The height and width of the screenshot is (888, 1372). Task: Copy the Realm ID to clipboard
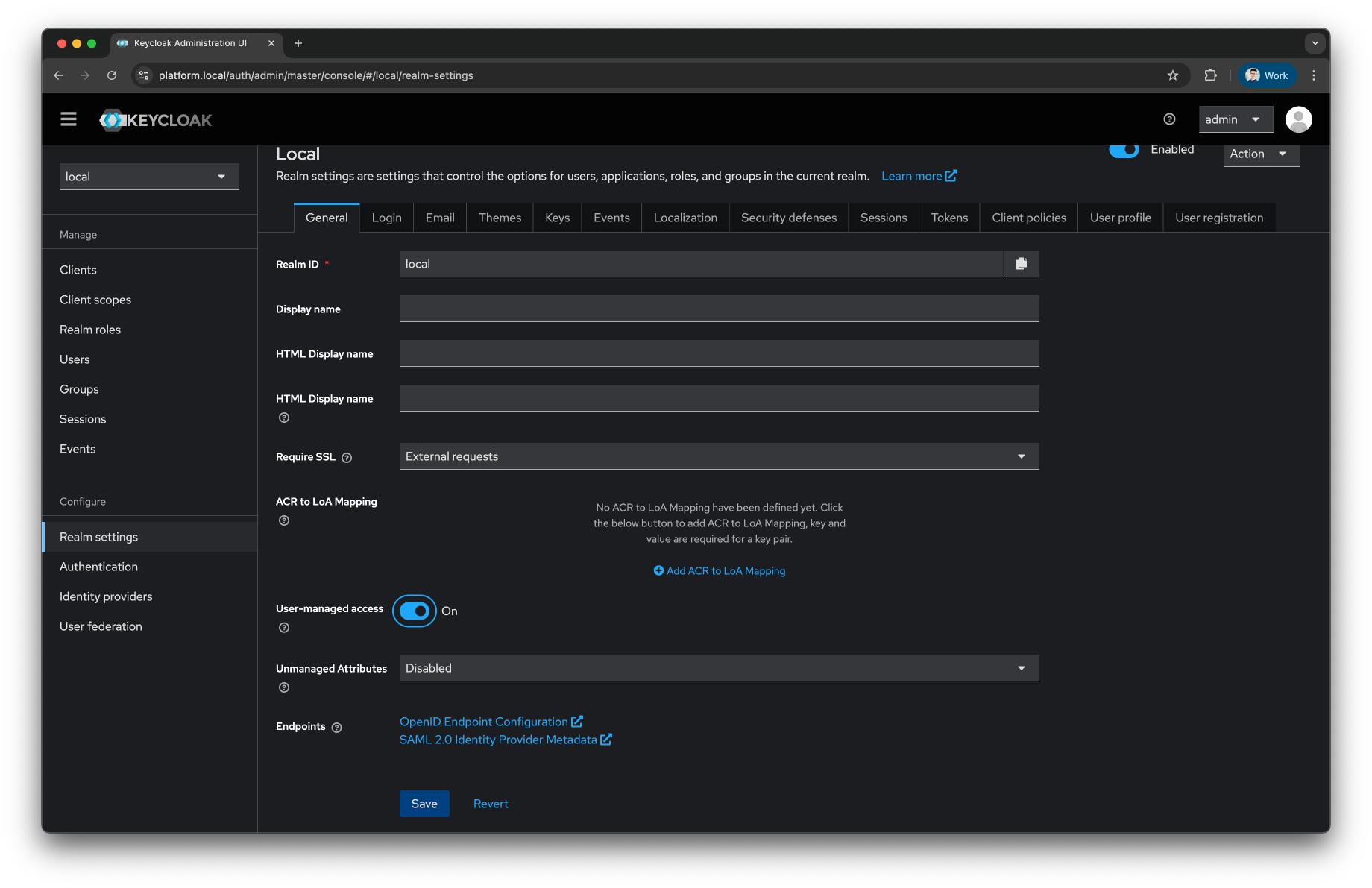[x=1022, y=263]
